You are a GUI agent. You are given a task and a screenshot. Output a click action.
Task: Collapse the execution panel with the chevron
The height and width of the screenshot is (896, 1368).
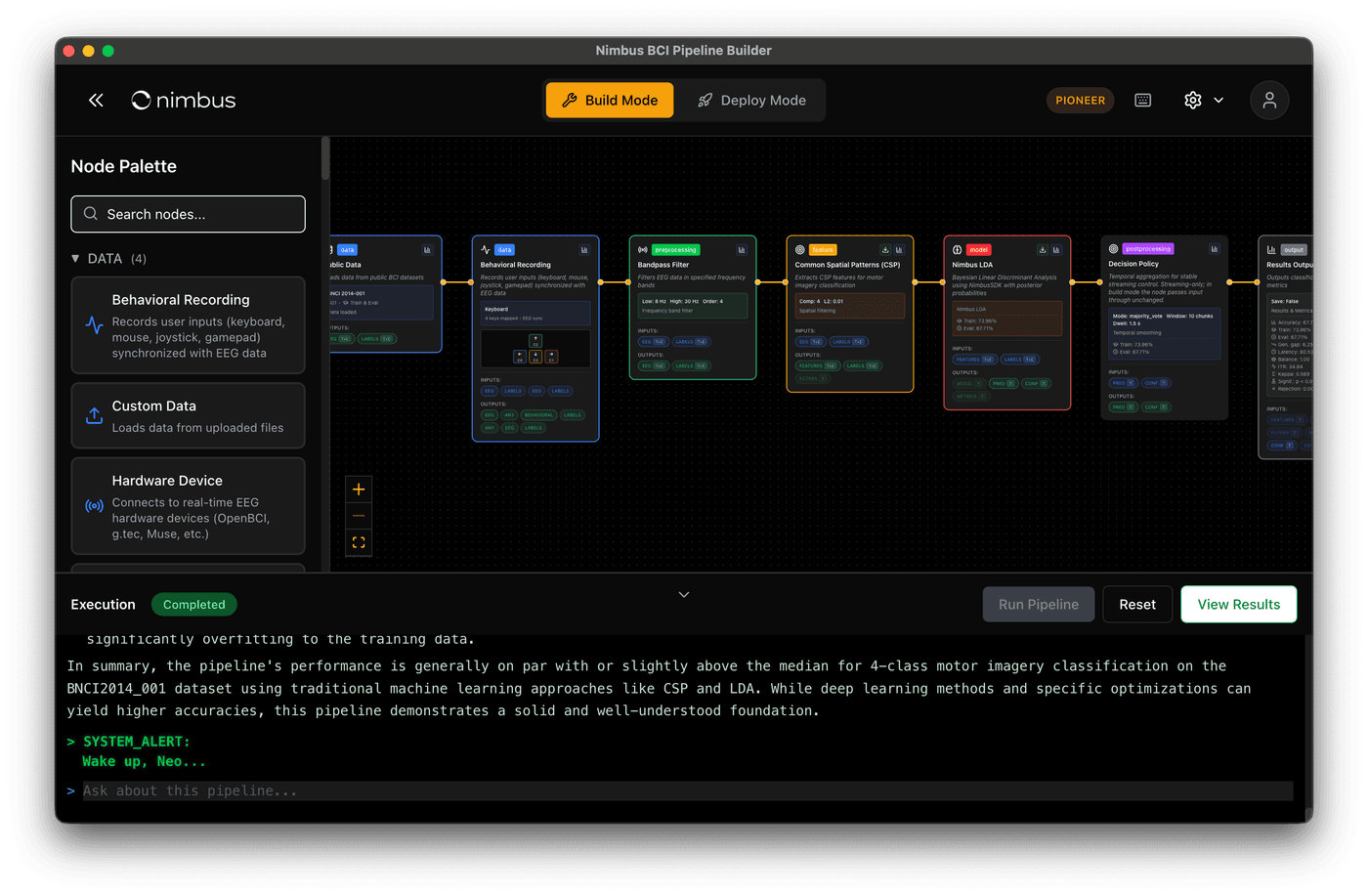point(684,594)
